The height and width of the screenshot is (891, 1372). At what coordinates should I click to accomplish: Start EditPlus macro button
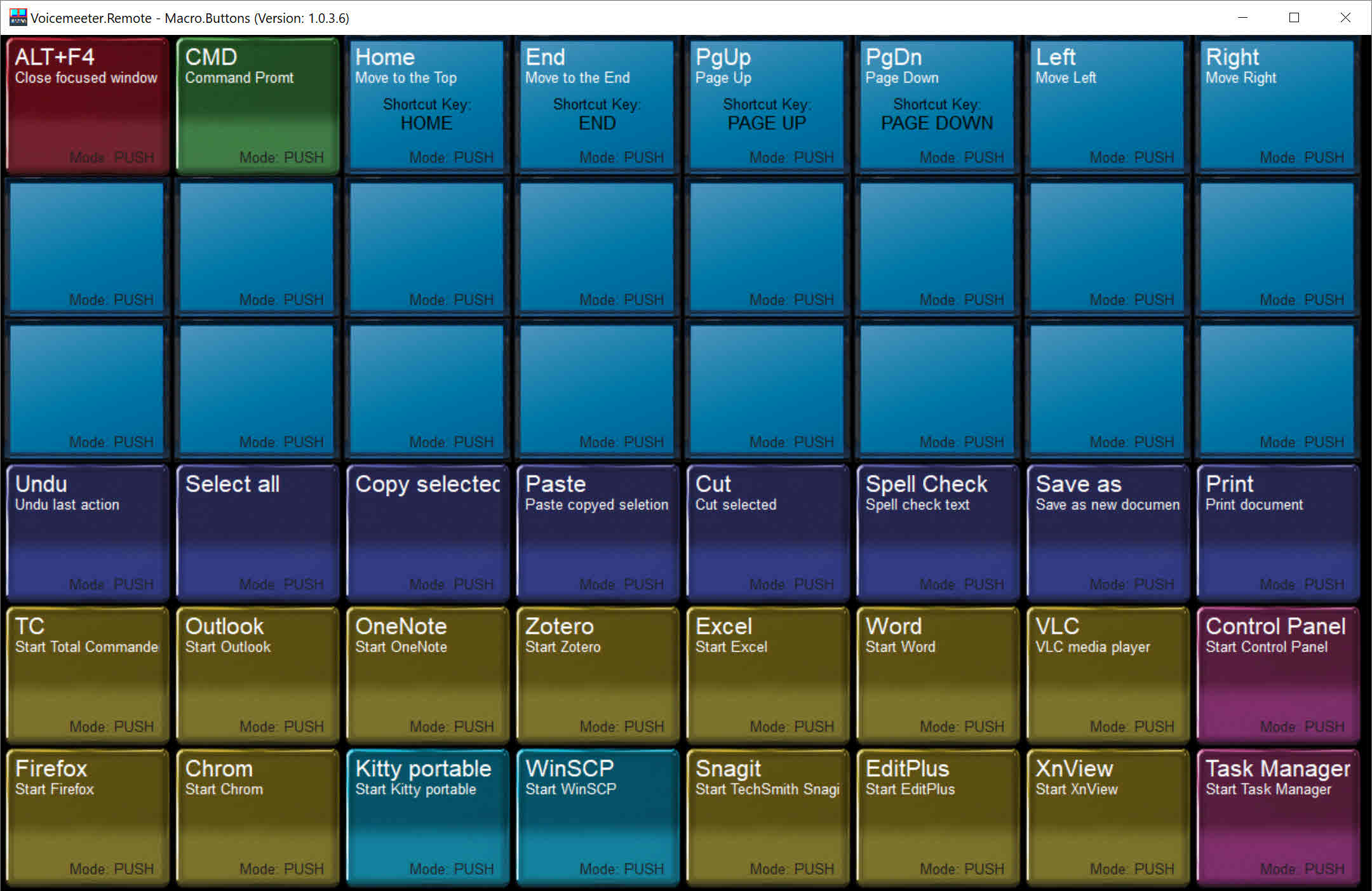(938, 817)
